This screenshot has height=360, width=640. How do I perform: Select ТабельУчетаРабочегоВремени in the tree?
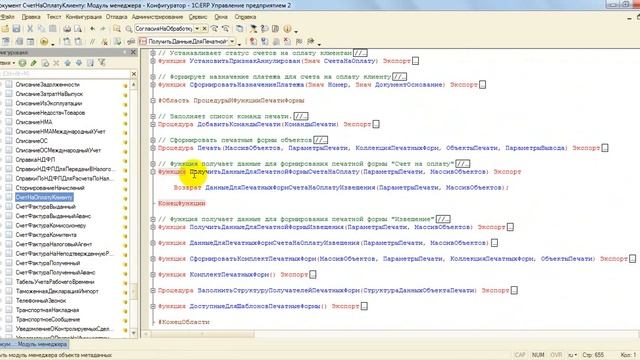55,282
